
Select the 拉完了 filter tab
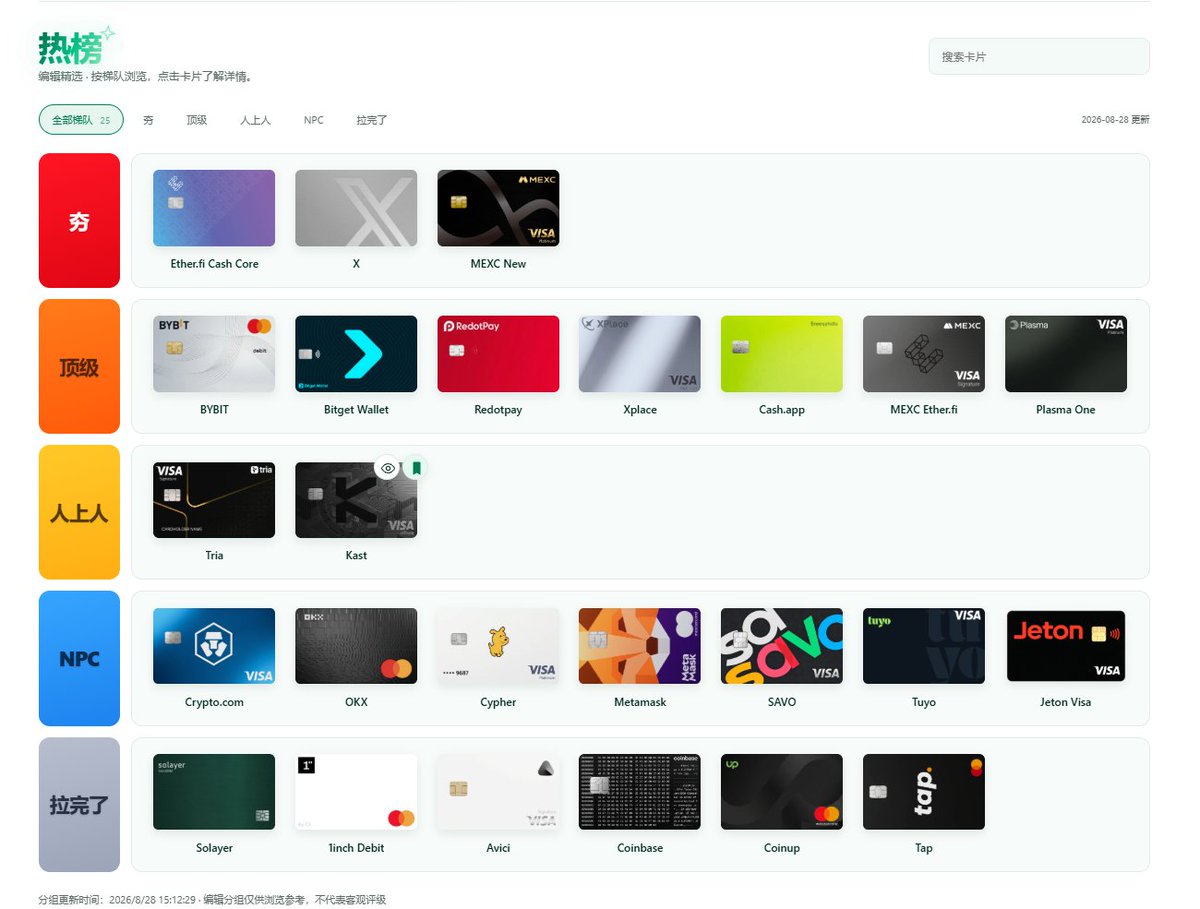click(x=372, y=120)
